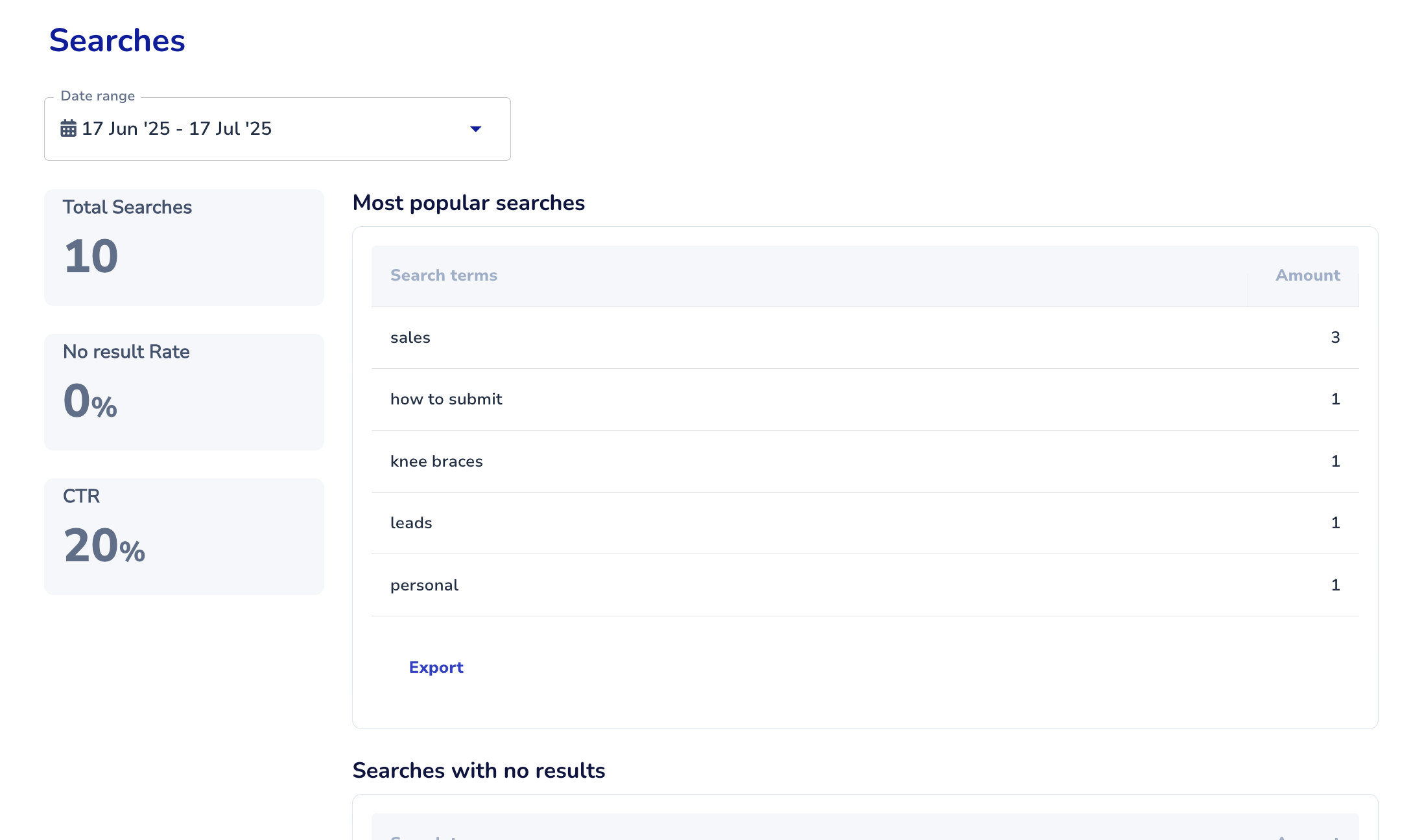1424x840 pixels.
Task: Click the 'knee braces' search term
Action: 436,461
